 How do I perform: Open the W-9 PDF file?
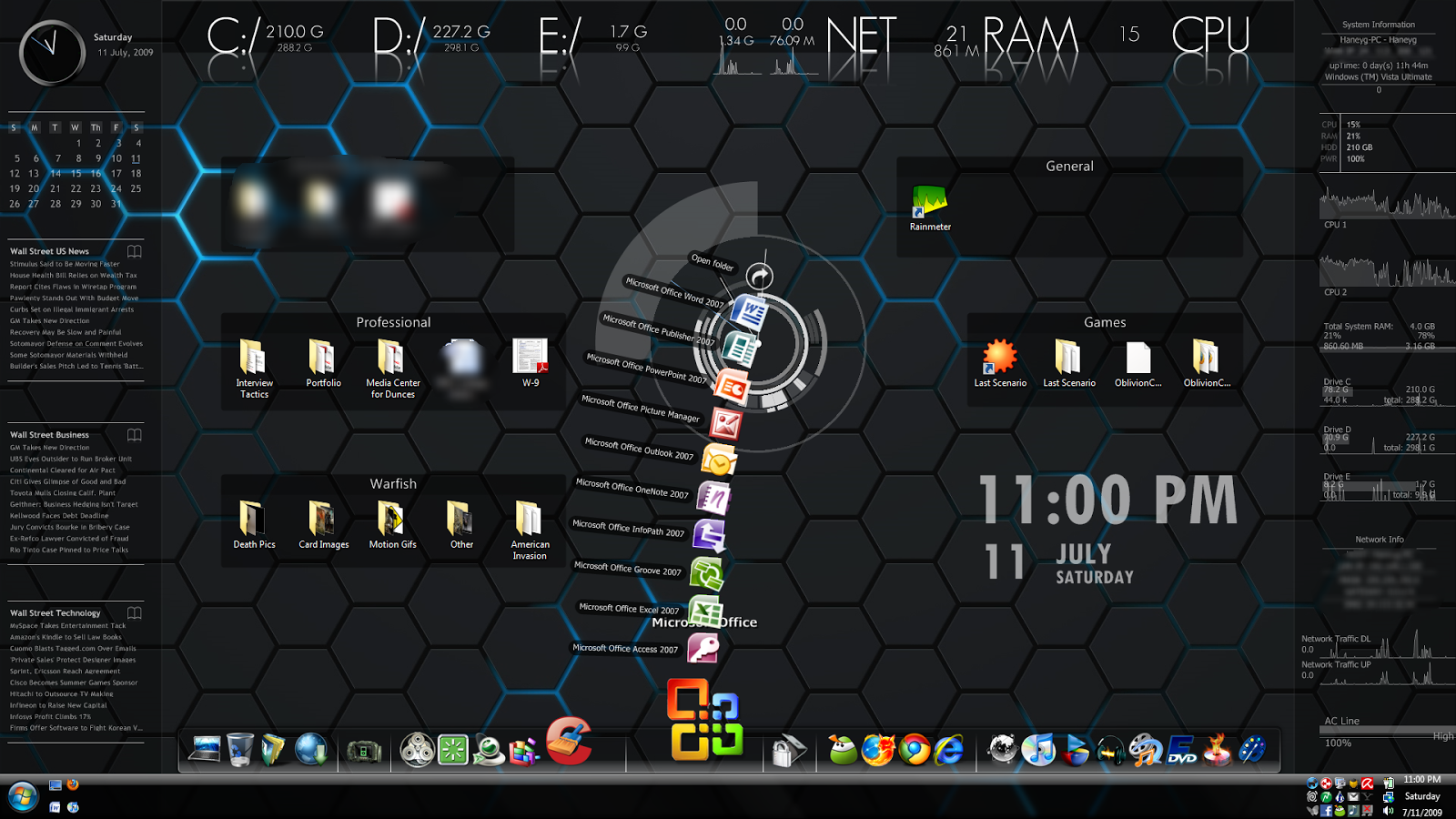[530, 363]
